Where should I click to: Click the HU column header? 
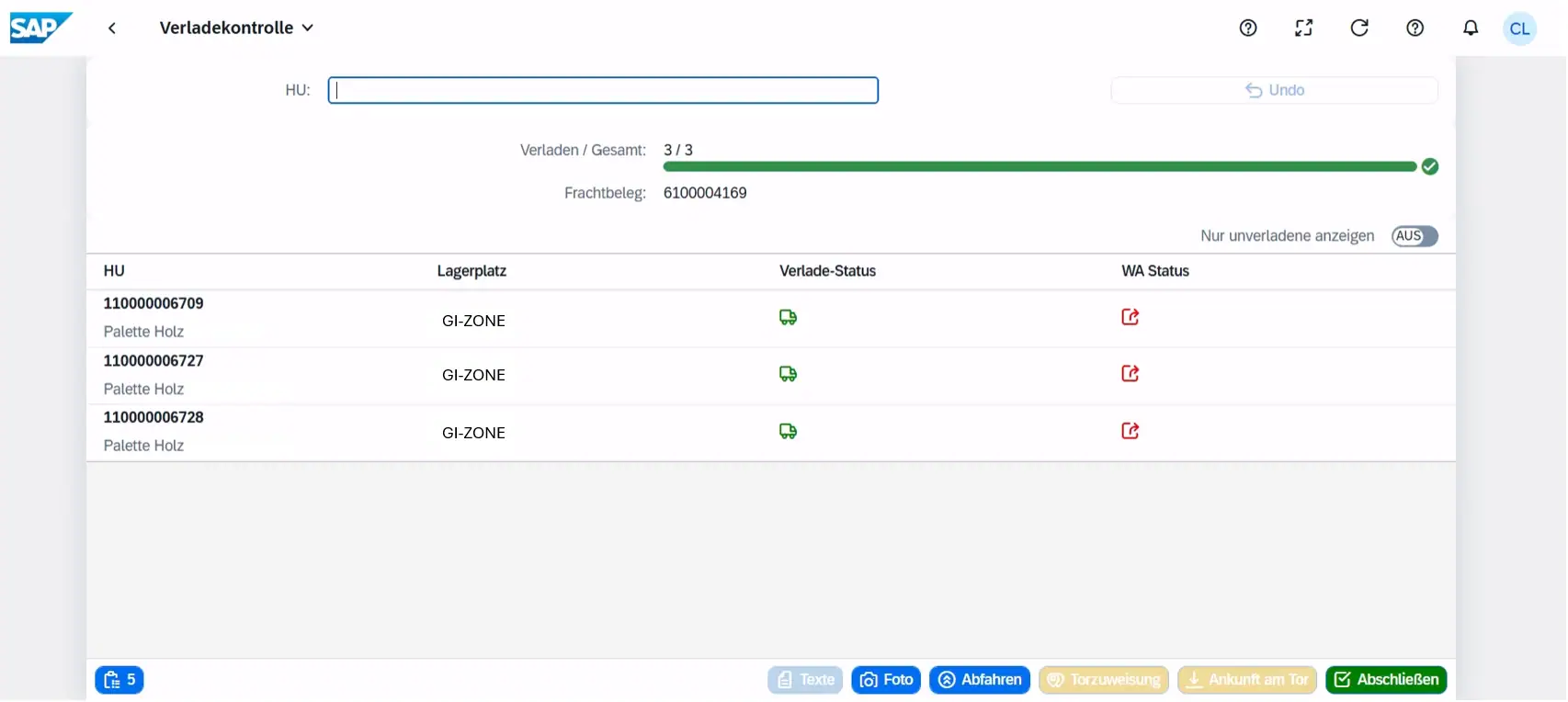point(114,271)
